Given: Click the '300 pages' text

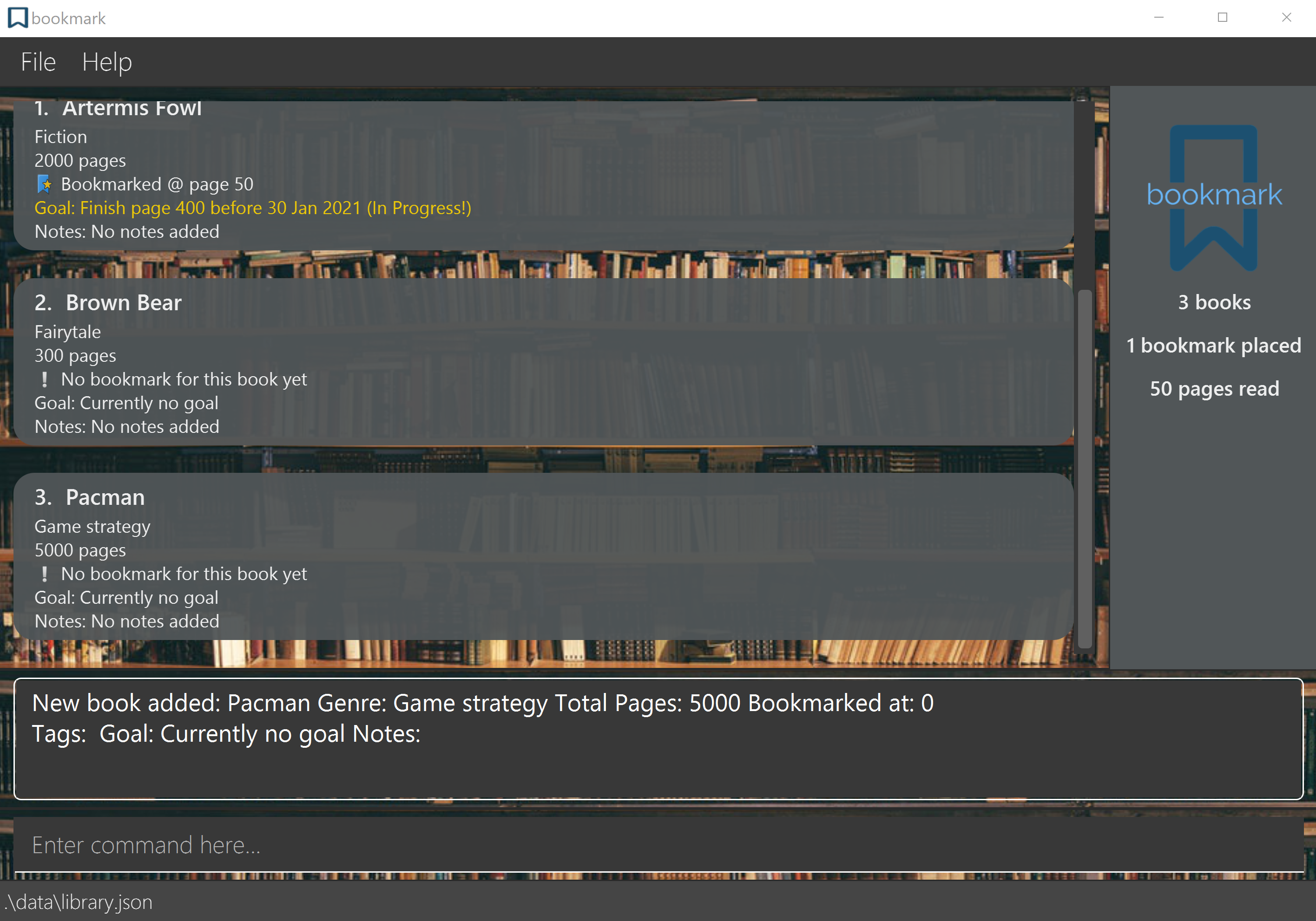Looking at the screenshot, I should [75, 356].
